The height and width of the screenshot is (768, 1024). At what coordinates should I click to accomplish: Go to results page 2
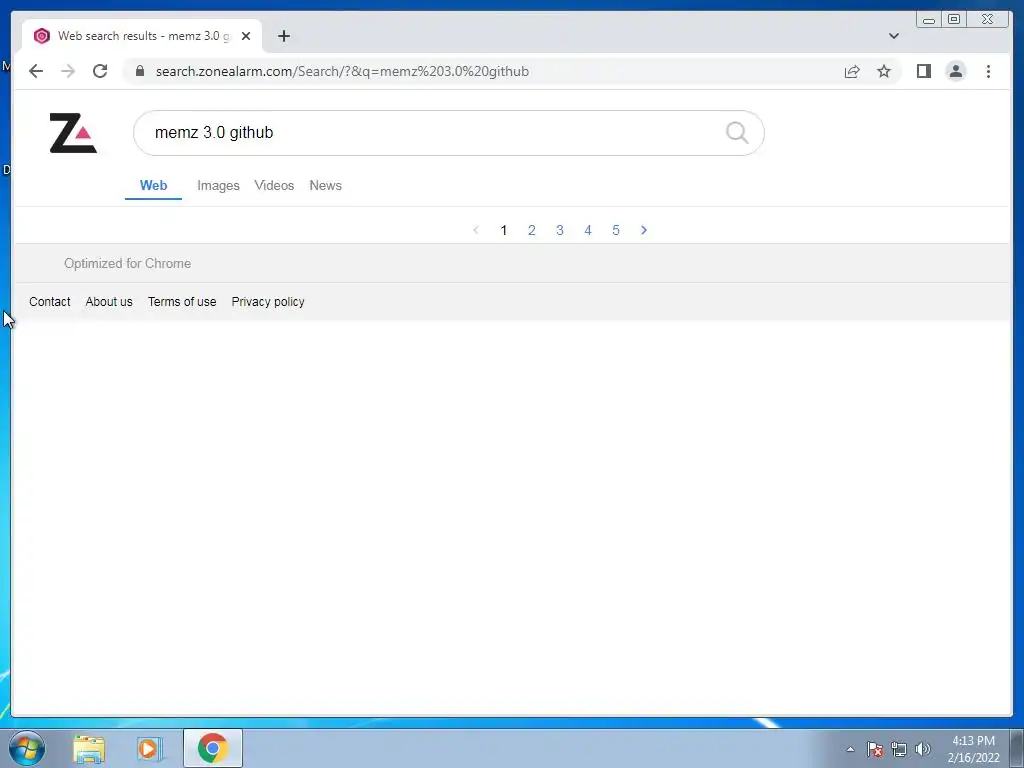[x=532, y=230]
